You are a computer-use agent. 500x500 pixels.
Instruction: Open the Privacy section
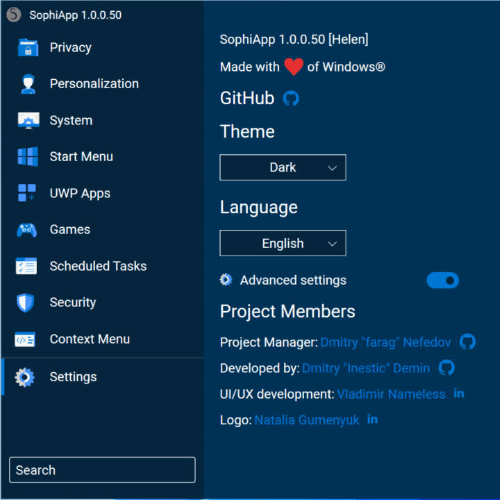71,48
